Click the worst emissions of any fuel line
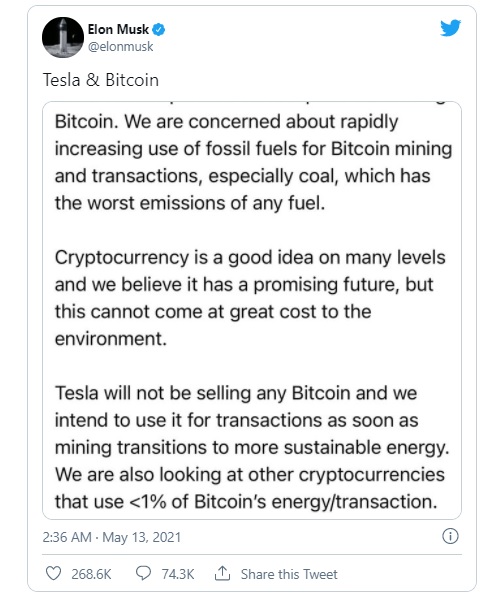Image resolution: width=497 pixels, height=599 pixels. click(x=190, y=203)
